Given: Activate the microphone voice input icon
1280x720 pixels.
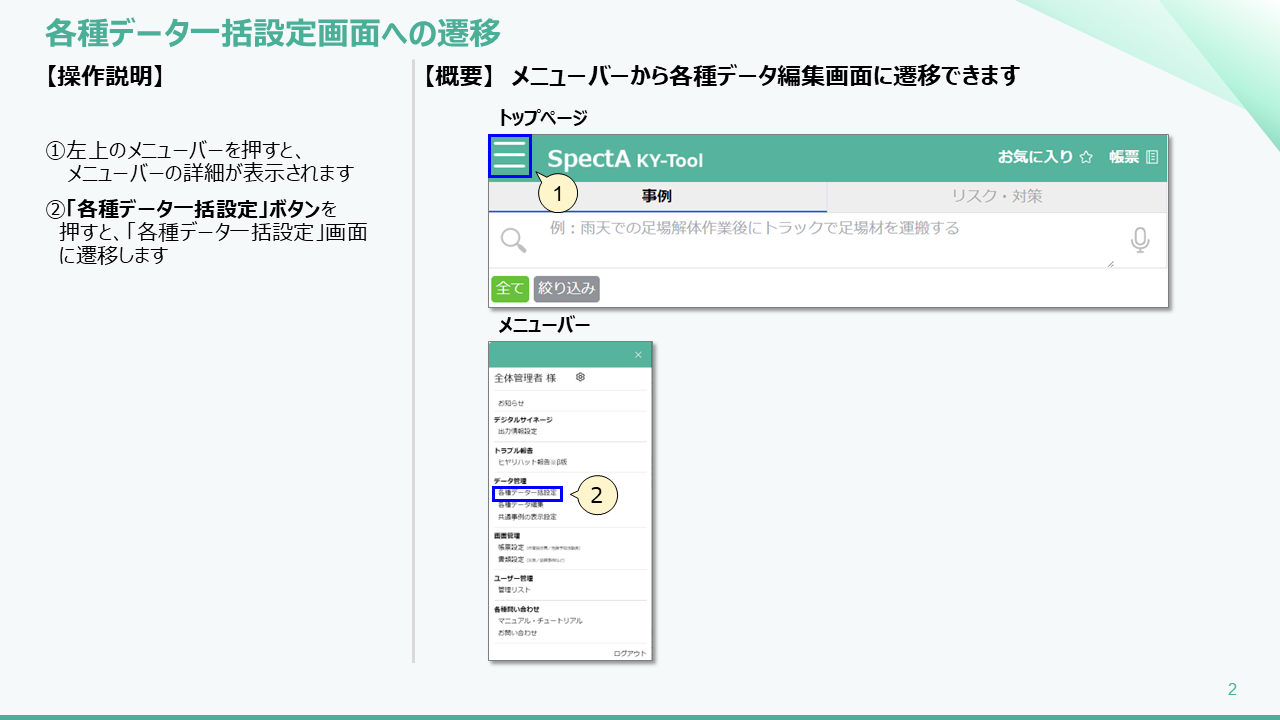Looking at the screenshot, I should [x=1139, y=240].
